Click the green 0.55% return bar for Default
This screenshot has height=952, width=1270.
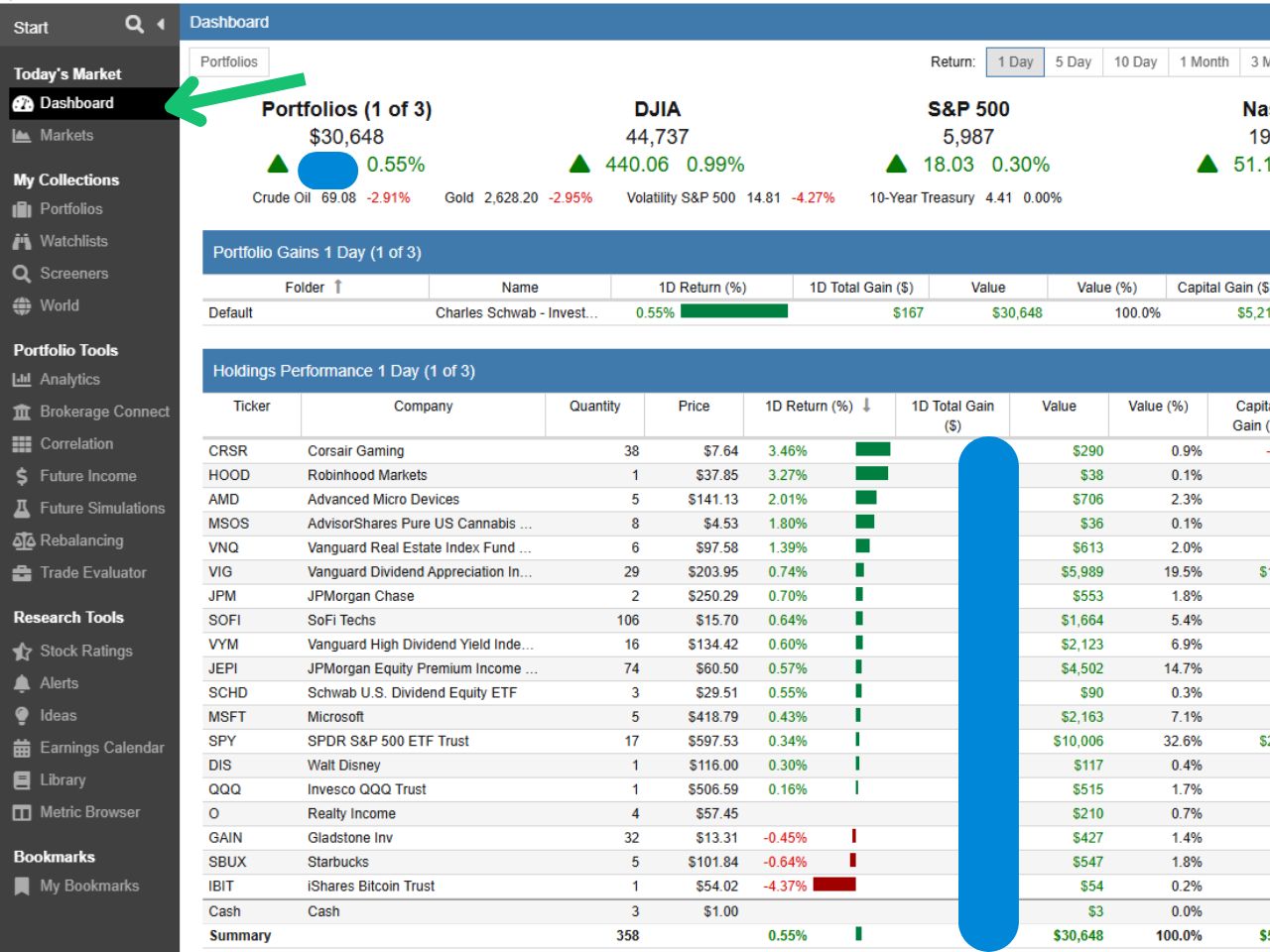(734, 311)
